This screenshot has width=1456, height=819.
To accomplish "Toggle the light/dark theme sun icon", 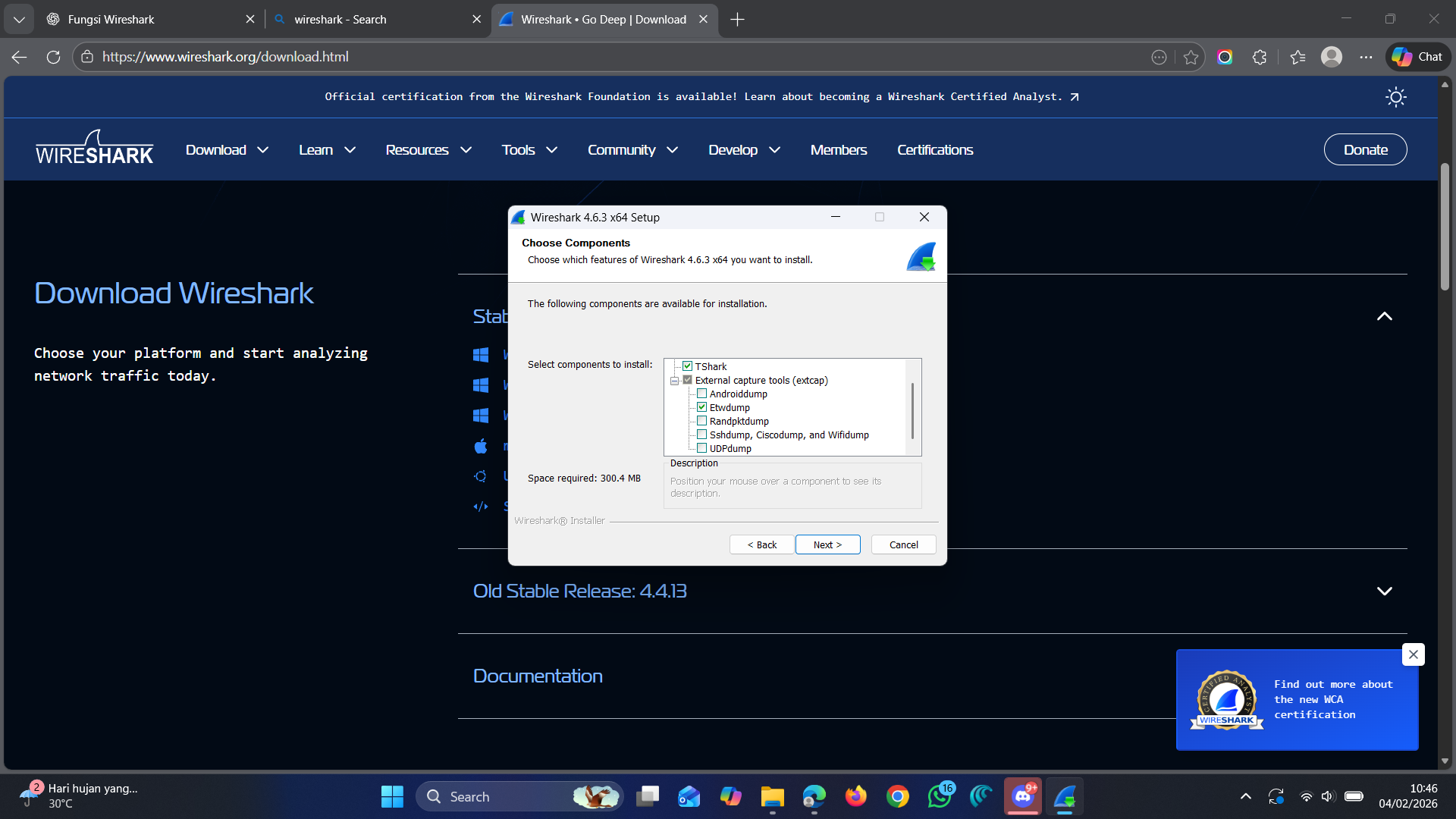I will pos(1395,97).
